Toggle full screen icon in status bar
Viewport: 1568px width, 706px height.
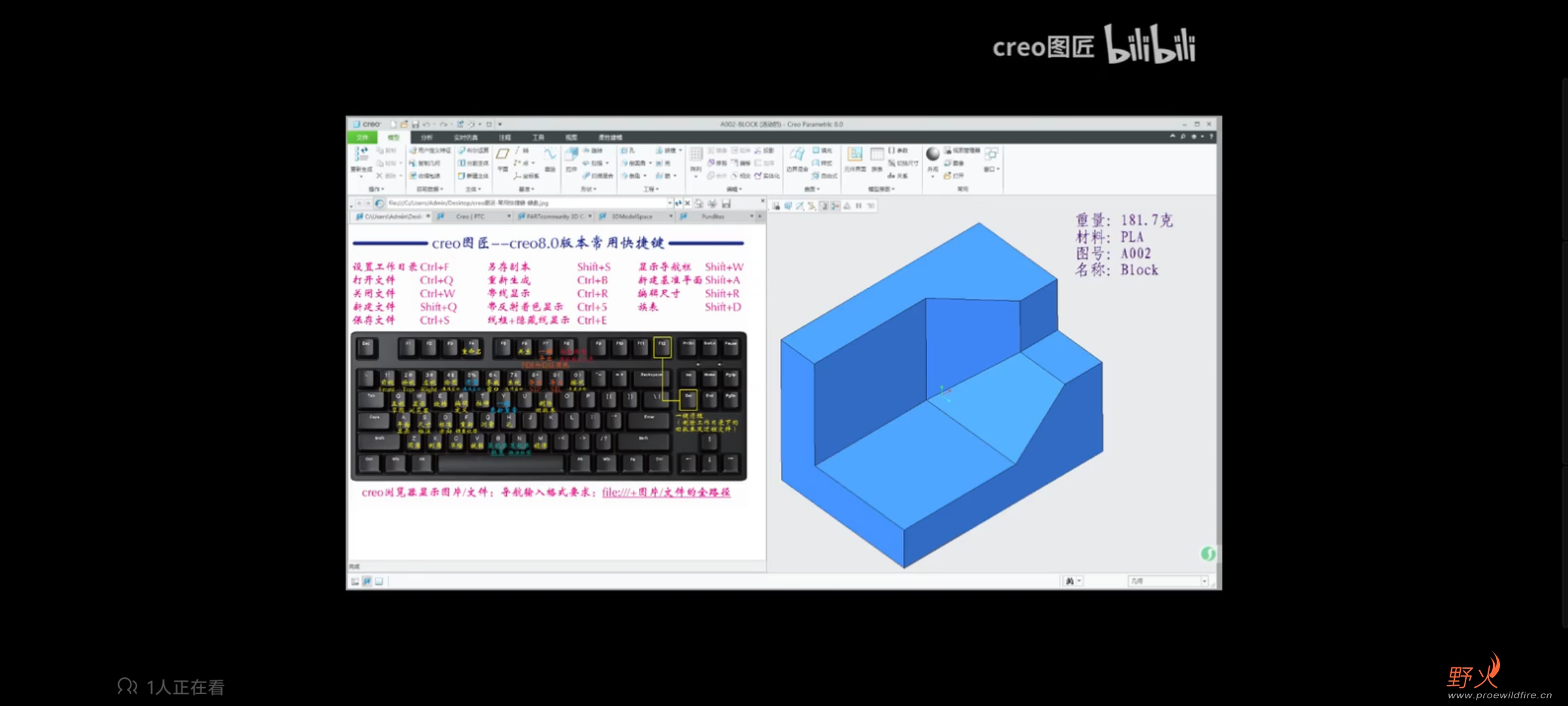coord(379,581)
